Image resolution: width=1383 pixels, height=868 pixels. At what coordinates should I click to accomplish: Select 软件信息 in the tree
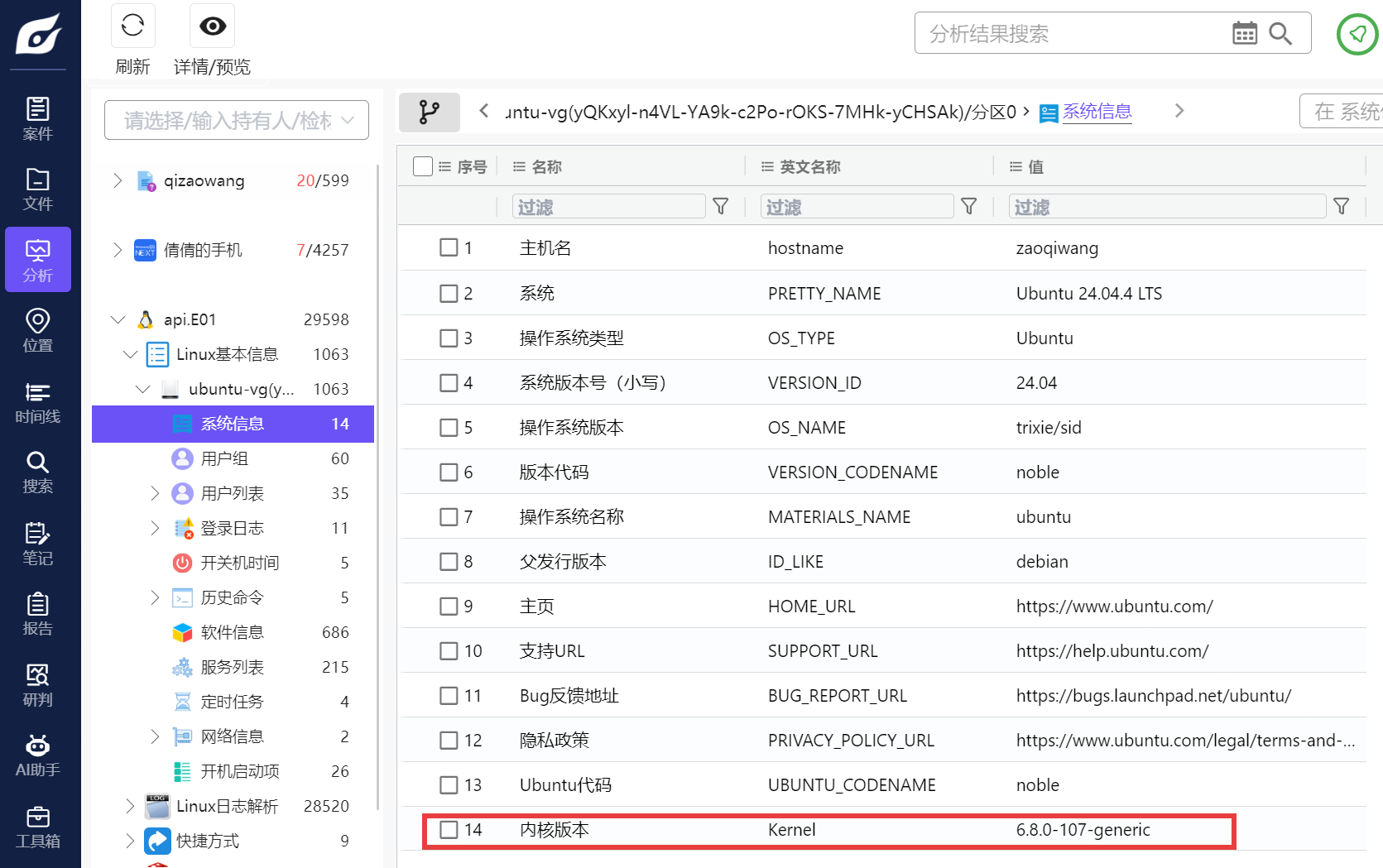[x=233, y=632]
